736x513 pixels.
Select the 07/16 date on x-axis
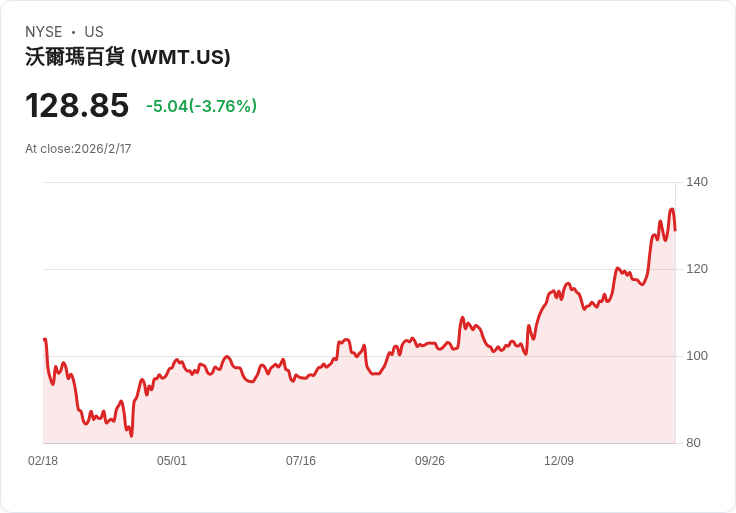[301, 461]
